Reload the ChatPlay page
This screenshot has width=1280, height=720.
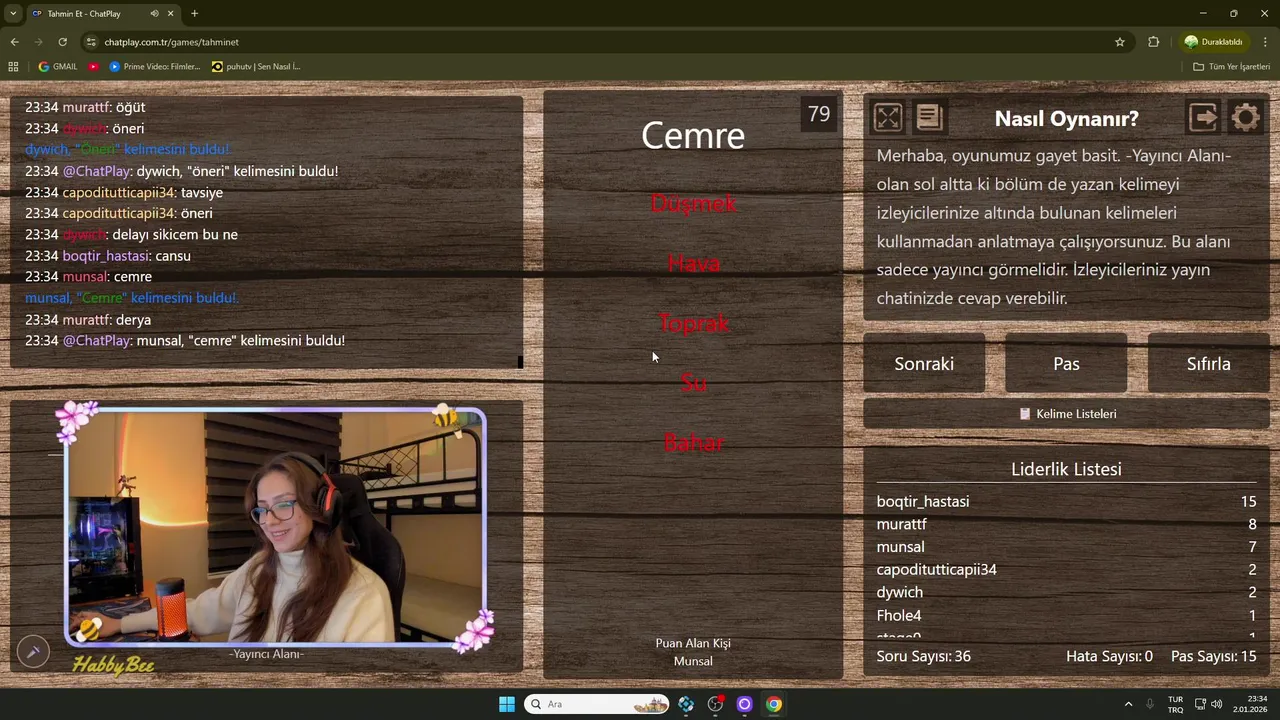(x=62, y=42)
